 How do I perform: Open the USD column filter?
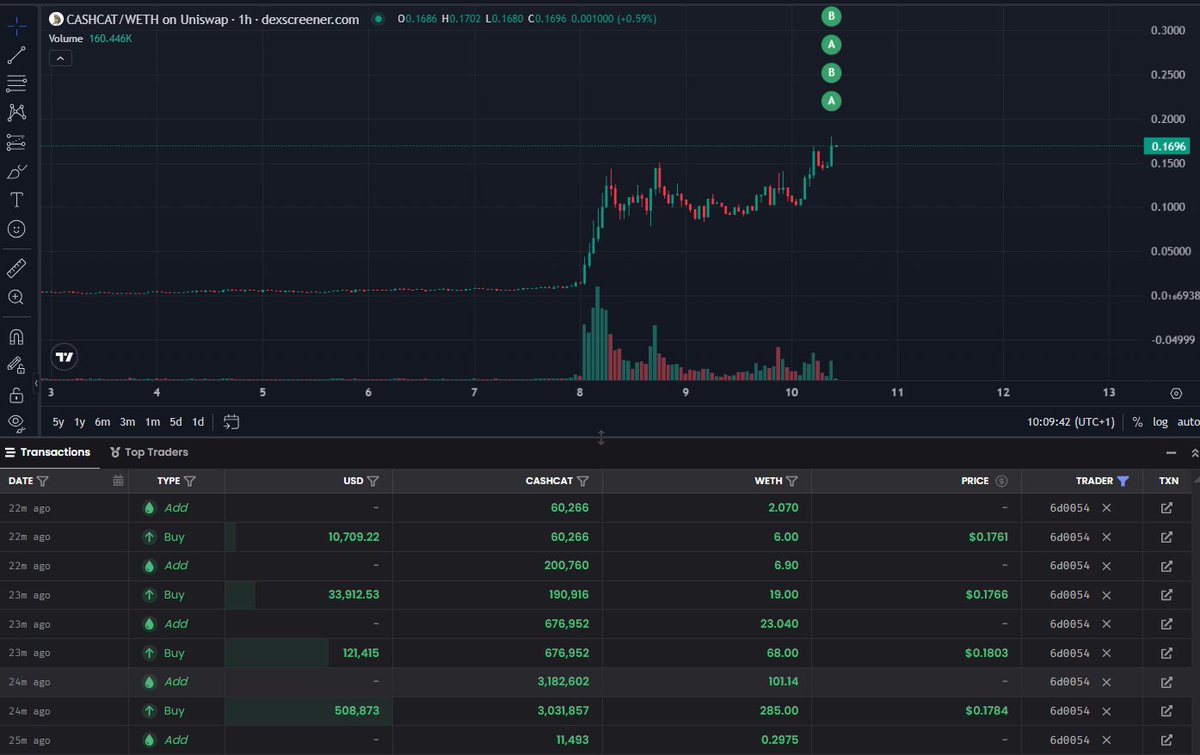pos(373,481)
